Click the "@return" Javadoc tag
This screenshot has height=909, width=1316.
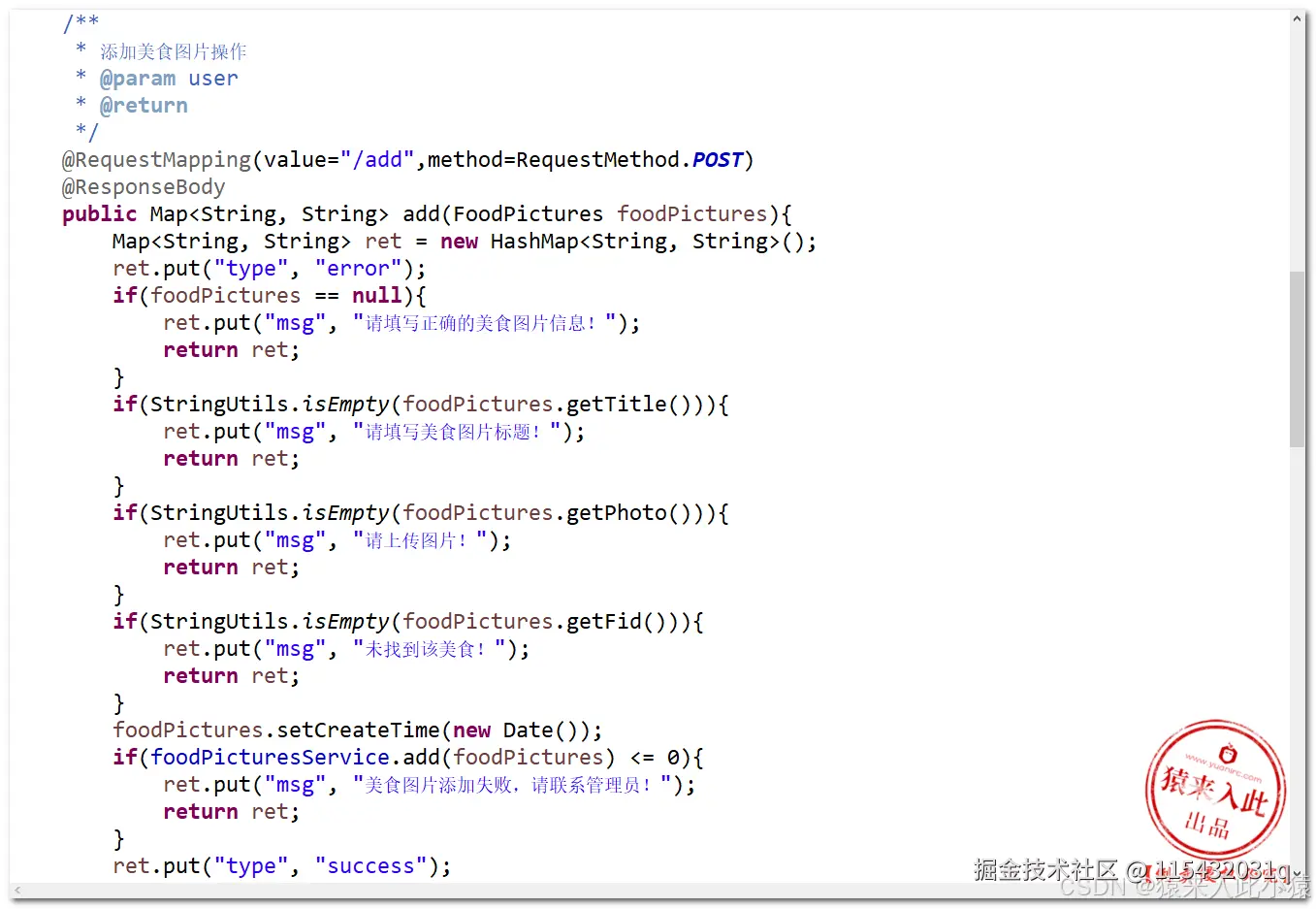point(144,106)
